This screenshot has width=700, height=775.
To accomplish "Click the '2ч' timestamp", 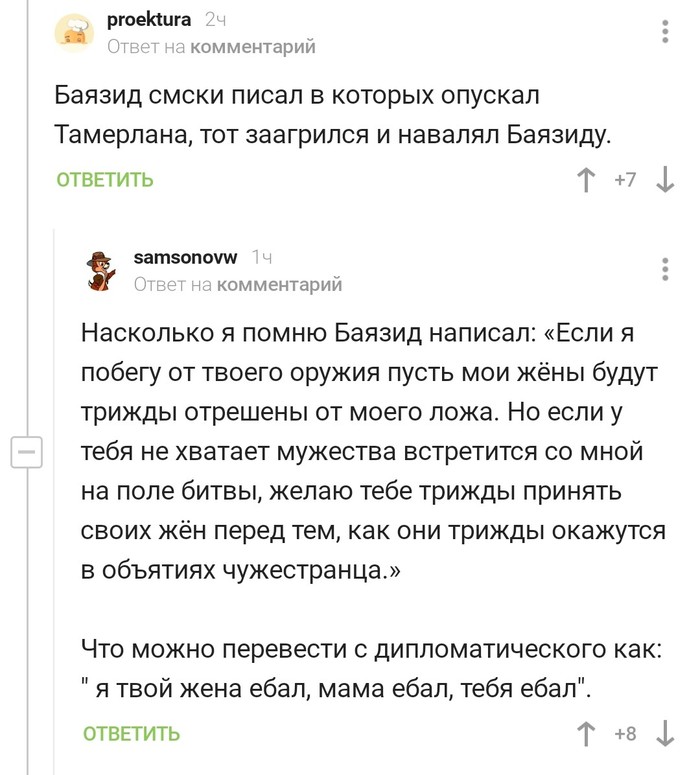I will tap(215, 19).
